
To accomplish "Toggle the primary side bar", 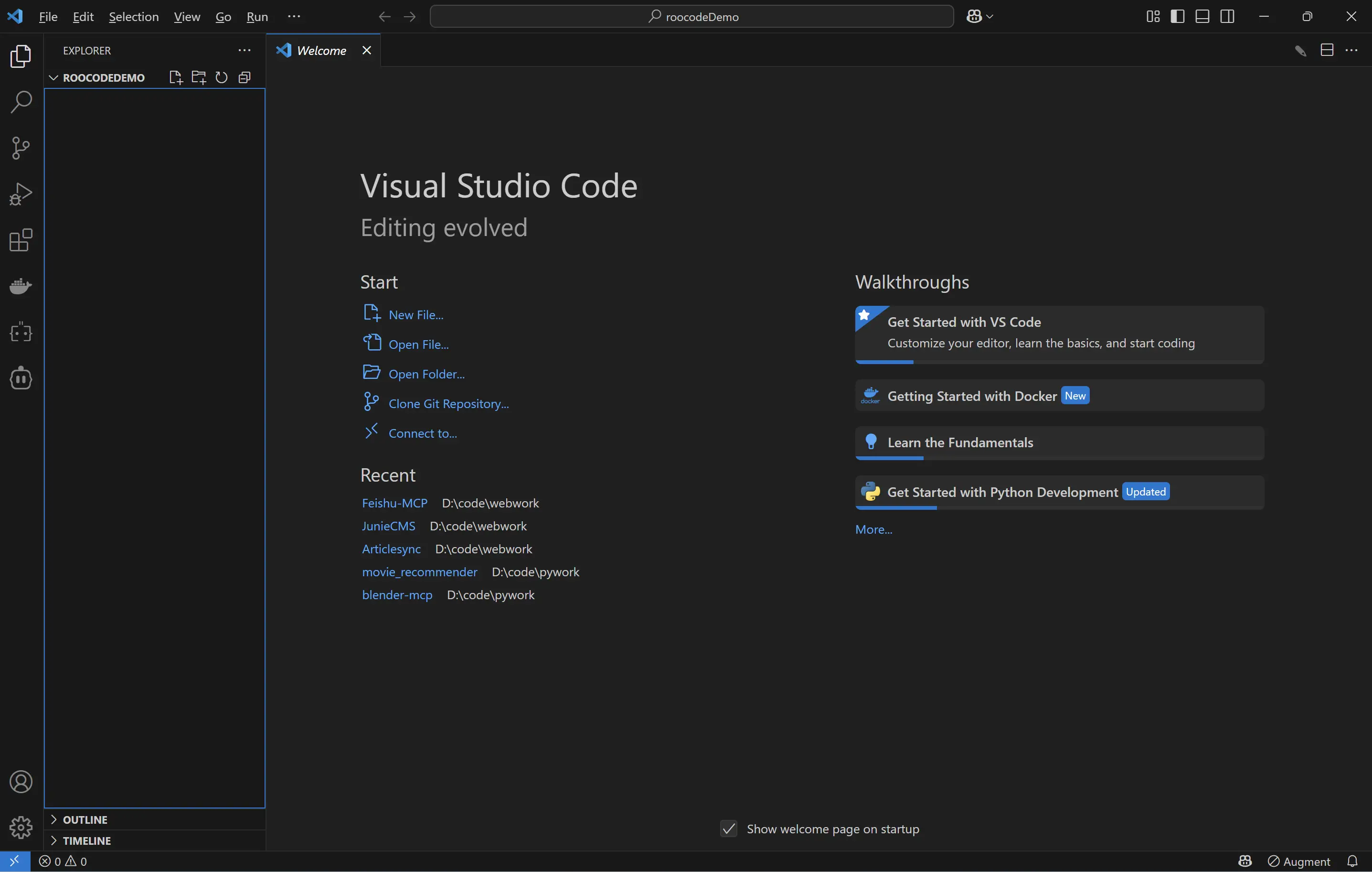I will point(1178,17).
